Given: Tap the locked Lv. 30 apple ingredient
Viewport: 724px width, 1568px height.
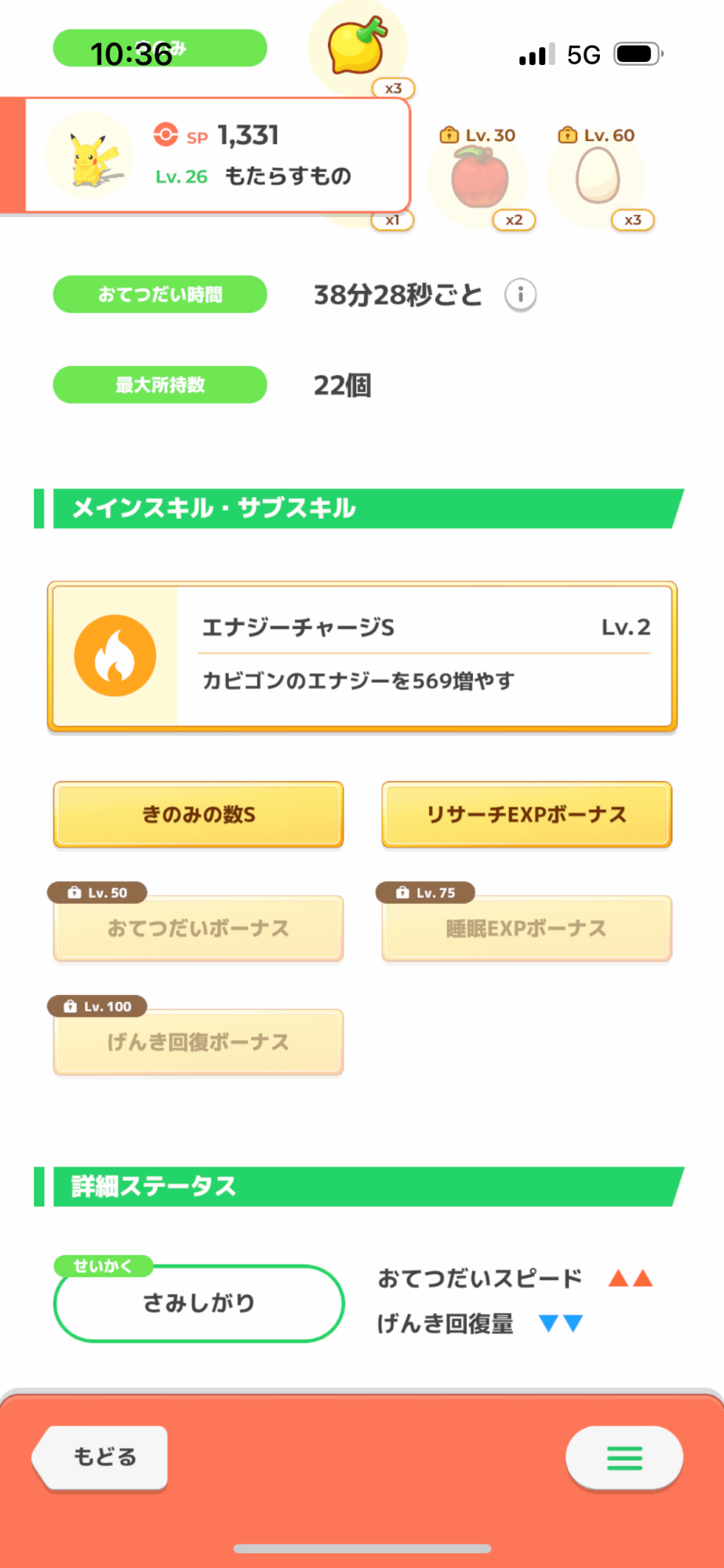Looking at the screenshot, I should 479,179.
